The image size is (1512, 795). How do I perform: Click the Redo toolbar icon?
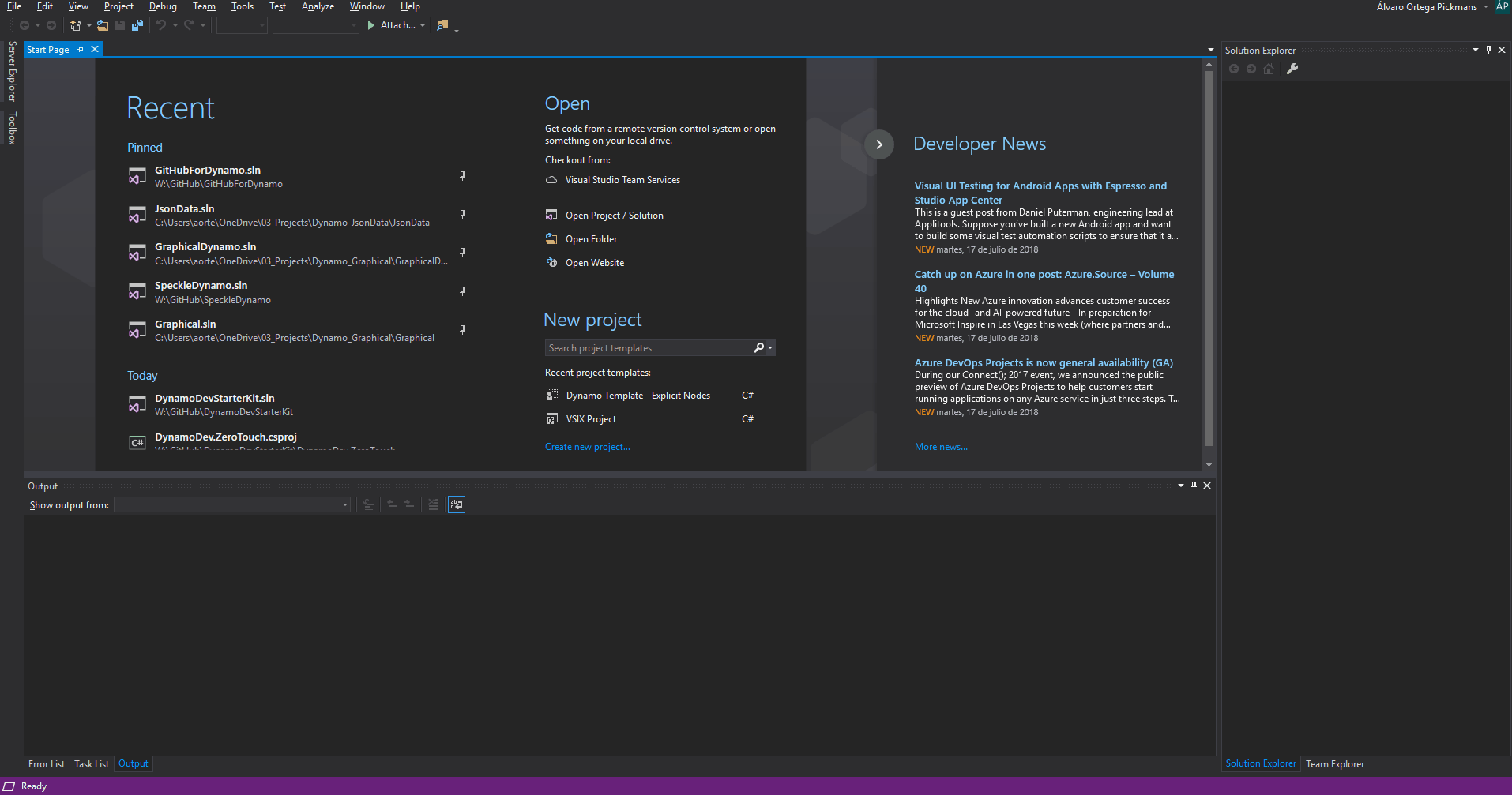coord(189,25)
